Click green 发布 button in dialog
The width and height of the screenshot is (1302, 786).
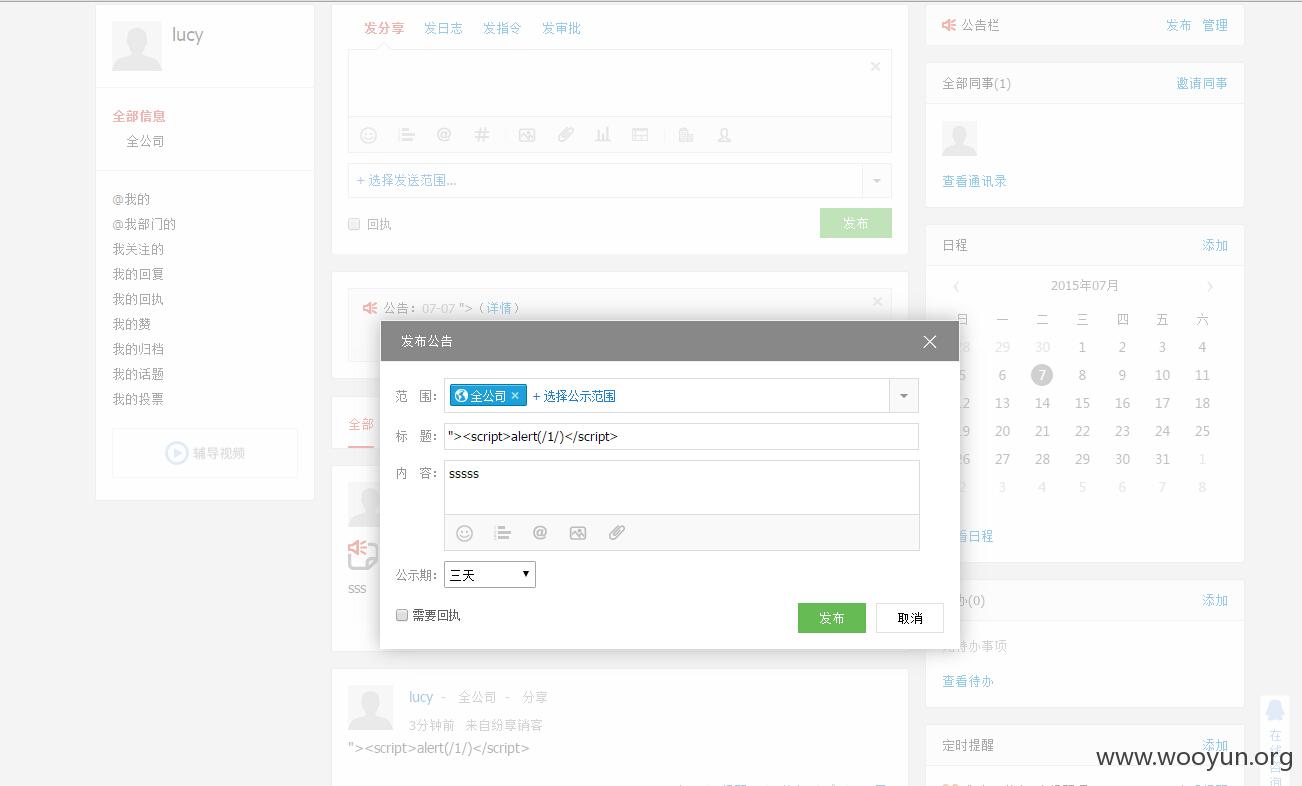pyautogui.click(x=831, y=618)
